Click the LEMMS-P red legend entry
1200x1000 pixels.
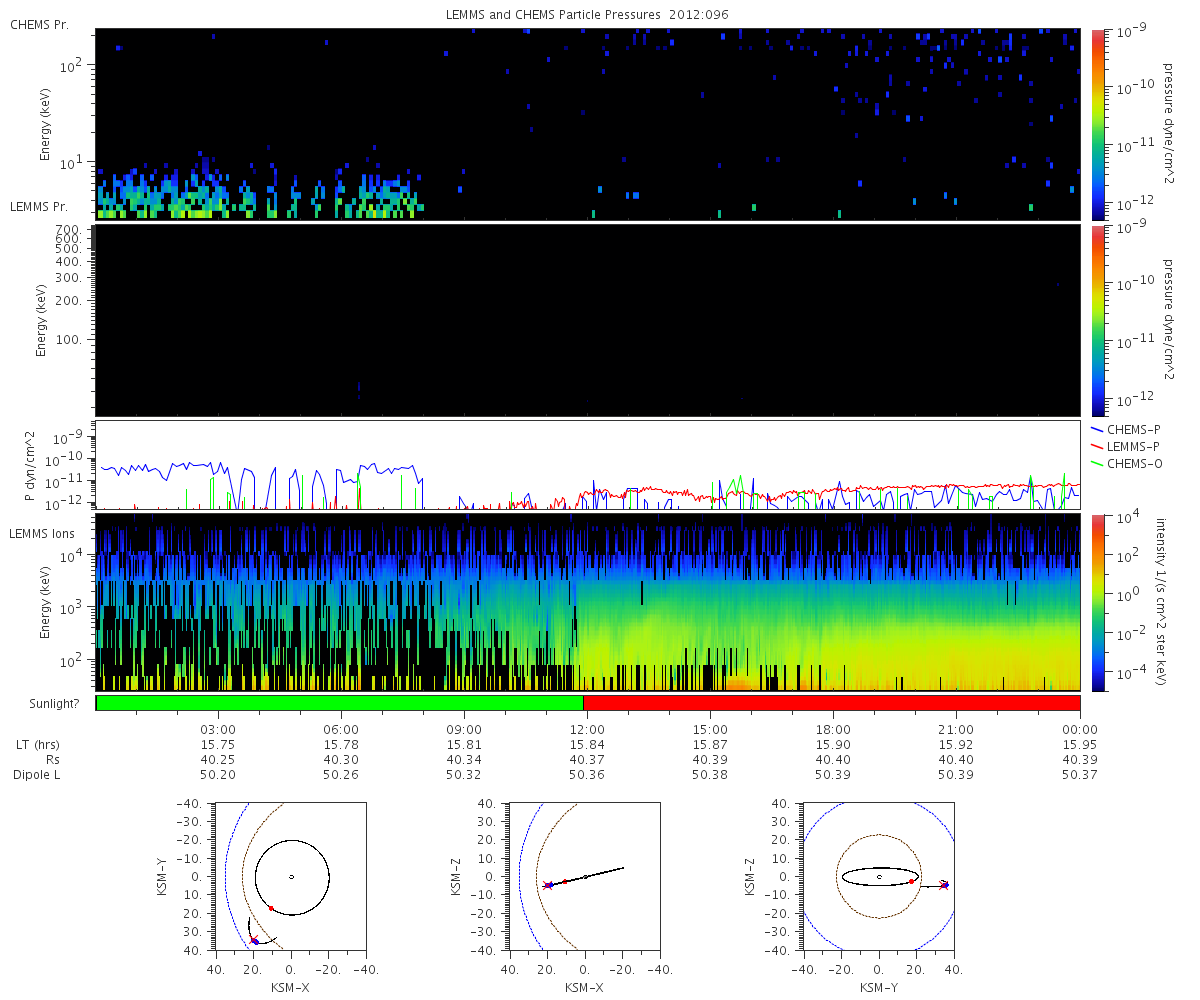click(1128, 445)
